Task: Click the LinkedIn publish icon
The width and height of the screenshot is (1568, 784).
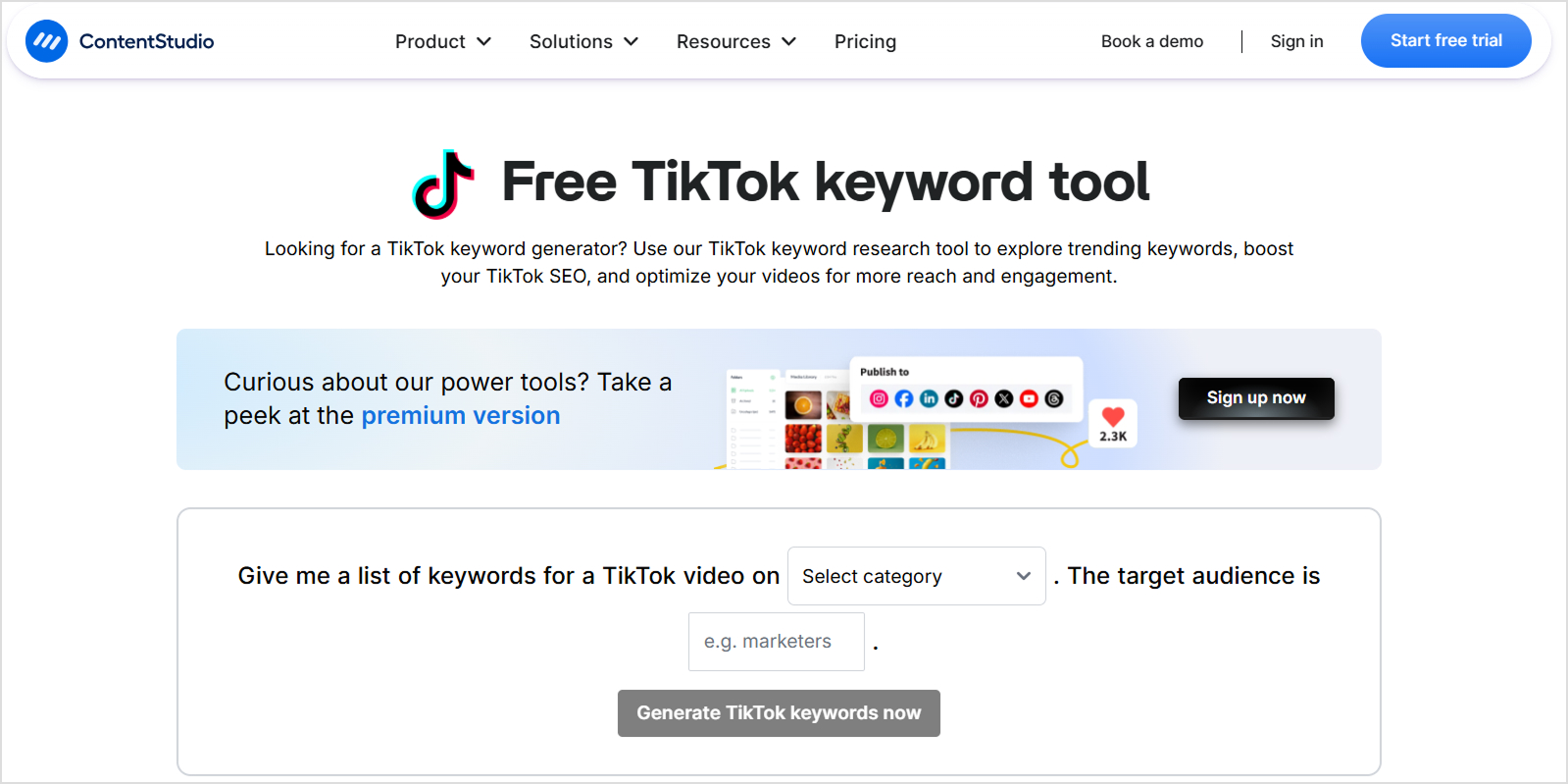Action: tap(929, 398)
